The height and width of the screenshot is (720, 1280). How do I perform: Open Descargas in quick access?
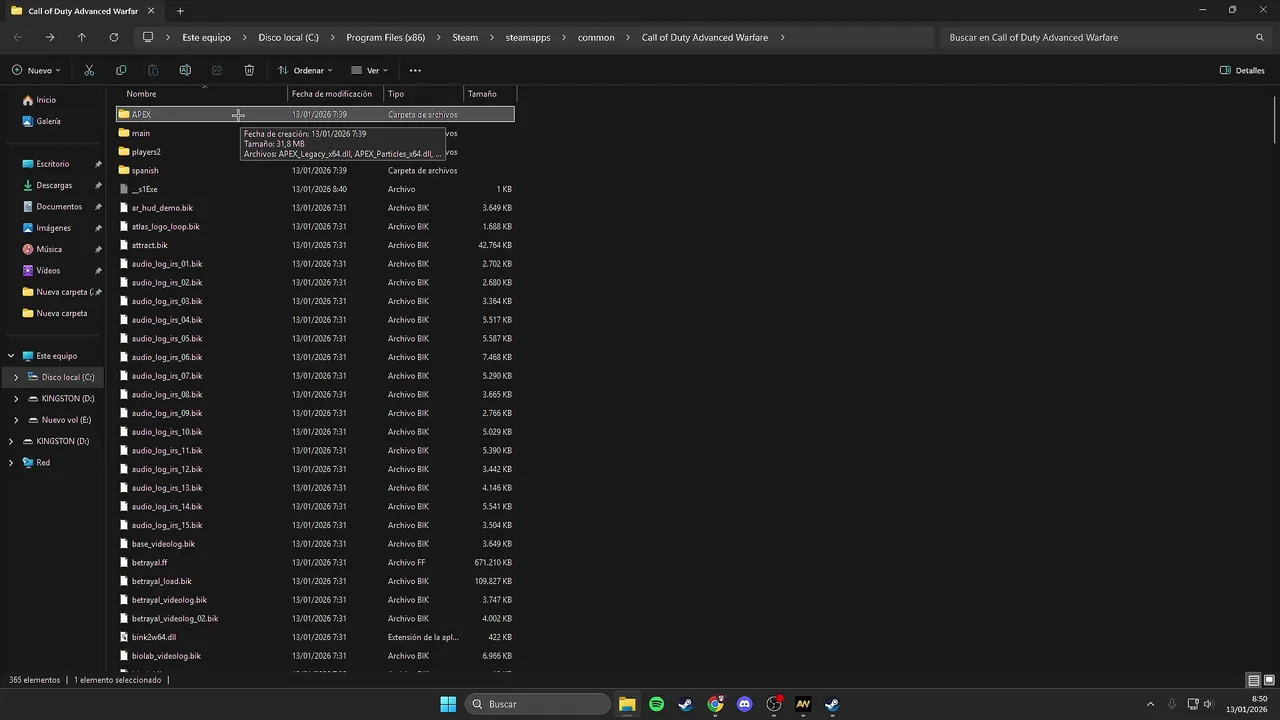click(53, 185)
